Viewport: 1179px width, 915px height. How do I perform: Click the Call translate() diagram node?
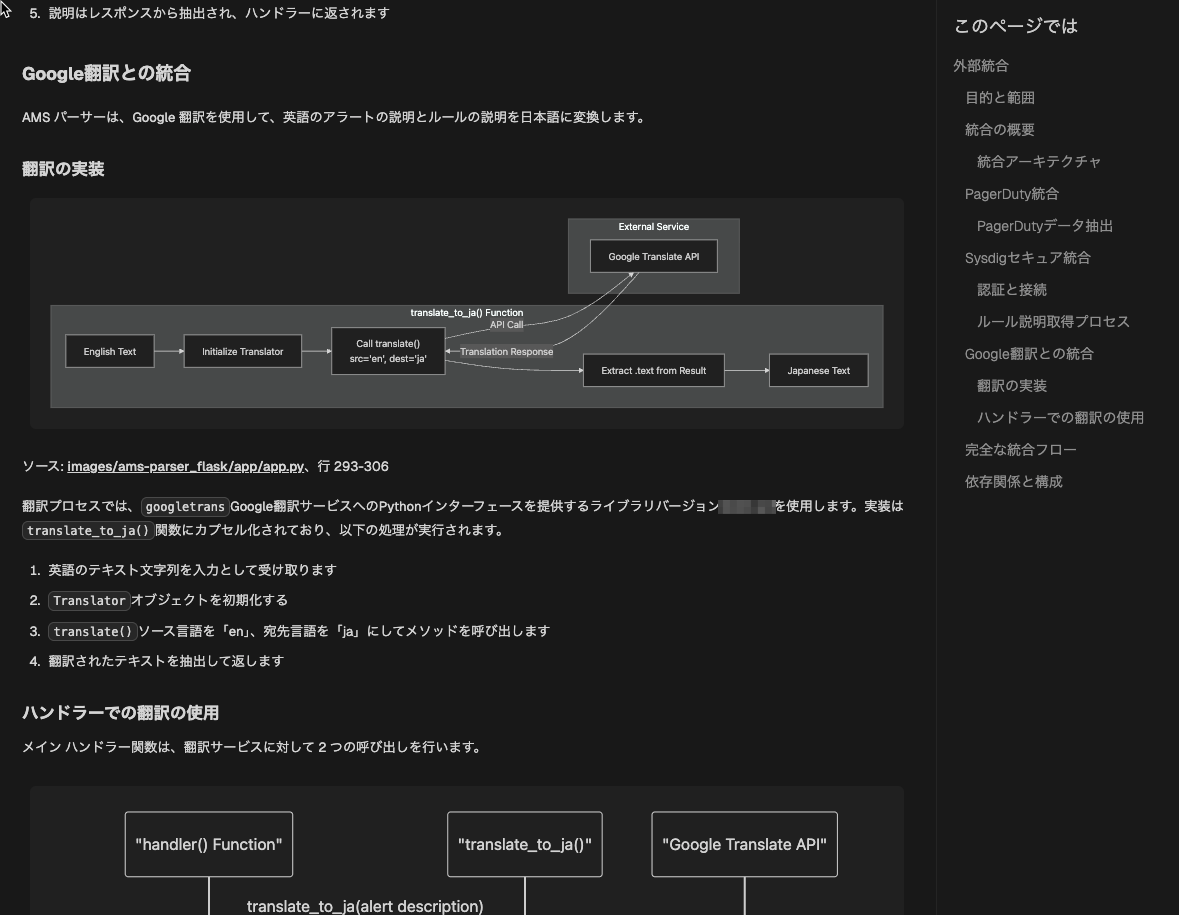click(388, 351)
